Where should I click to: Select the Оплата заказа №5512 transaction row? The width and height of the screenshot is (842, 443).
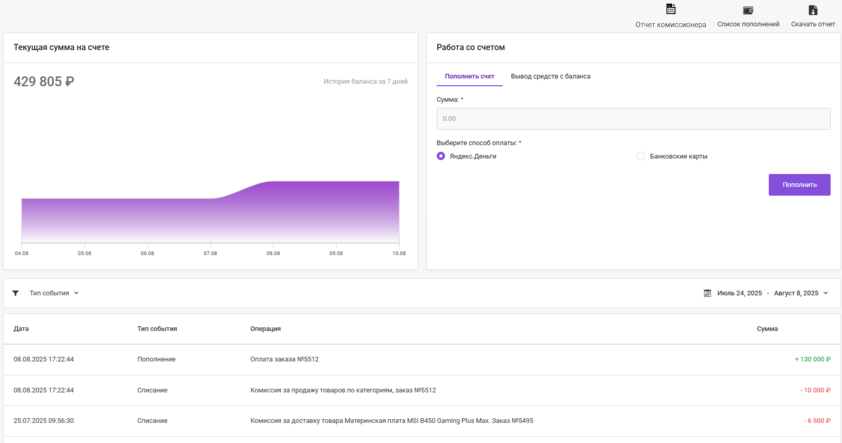284,358
